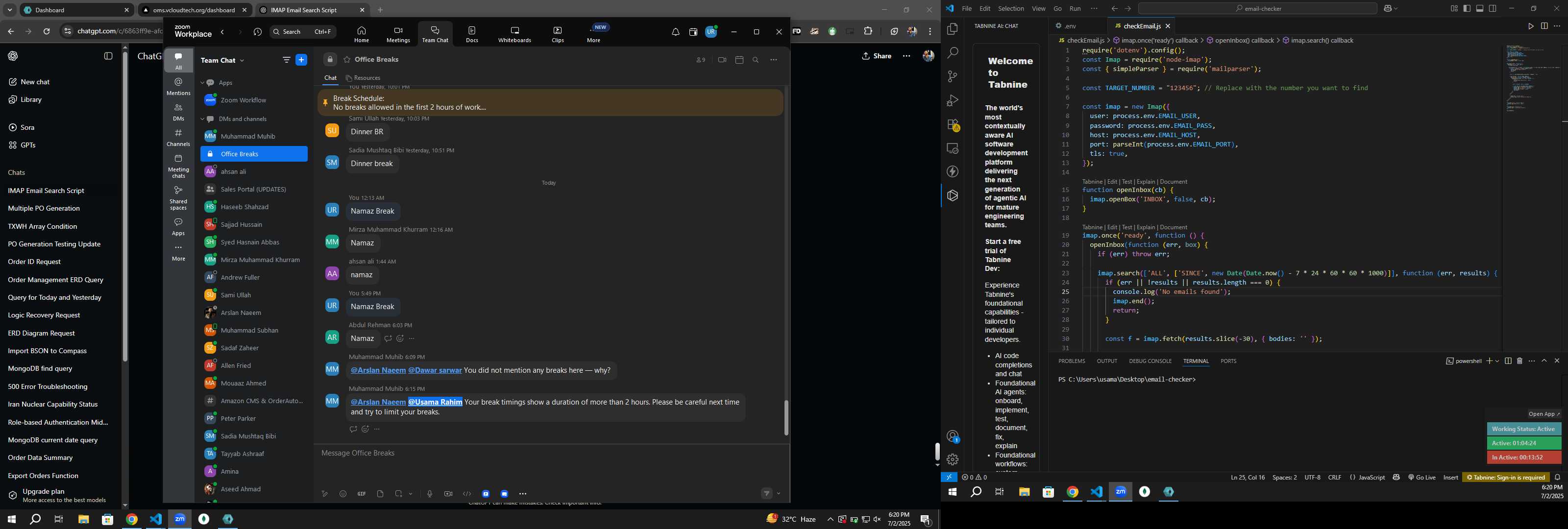
Task: Open VS Code Source Control view
Action: point(953,77)
